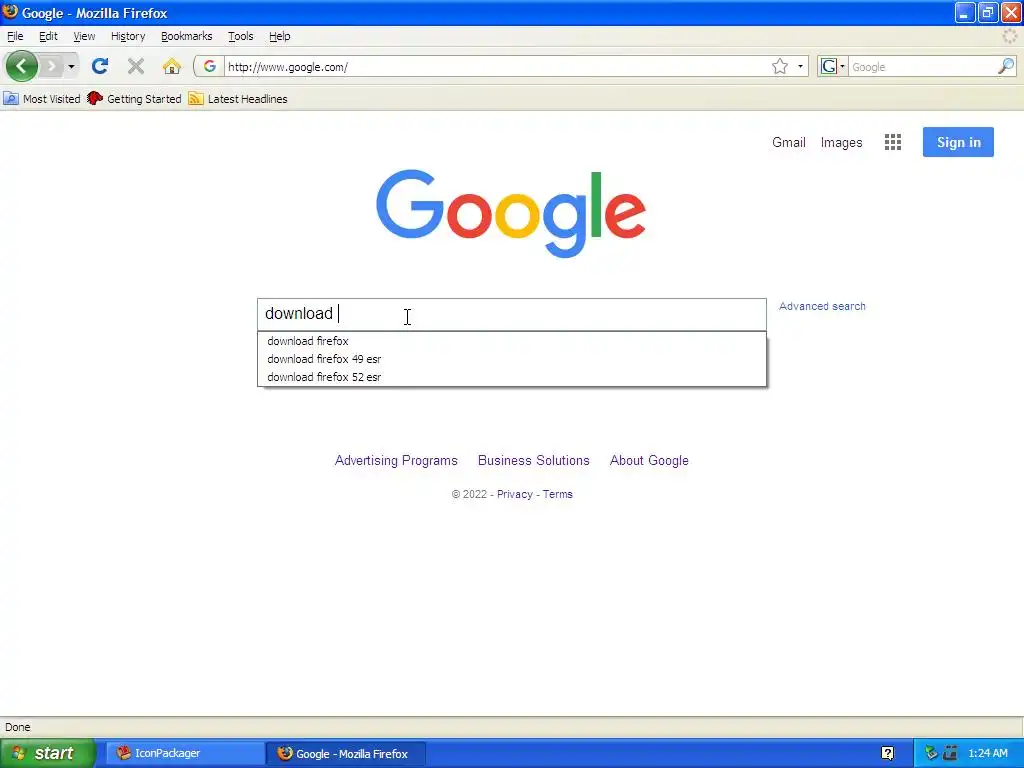Open the Bookmarks menu

click(187, 37)
